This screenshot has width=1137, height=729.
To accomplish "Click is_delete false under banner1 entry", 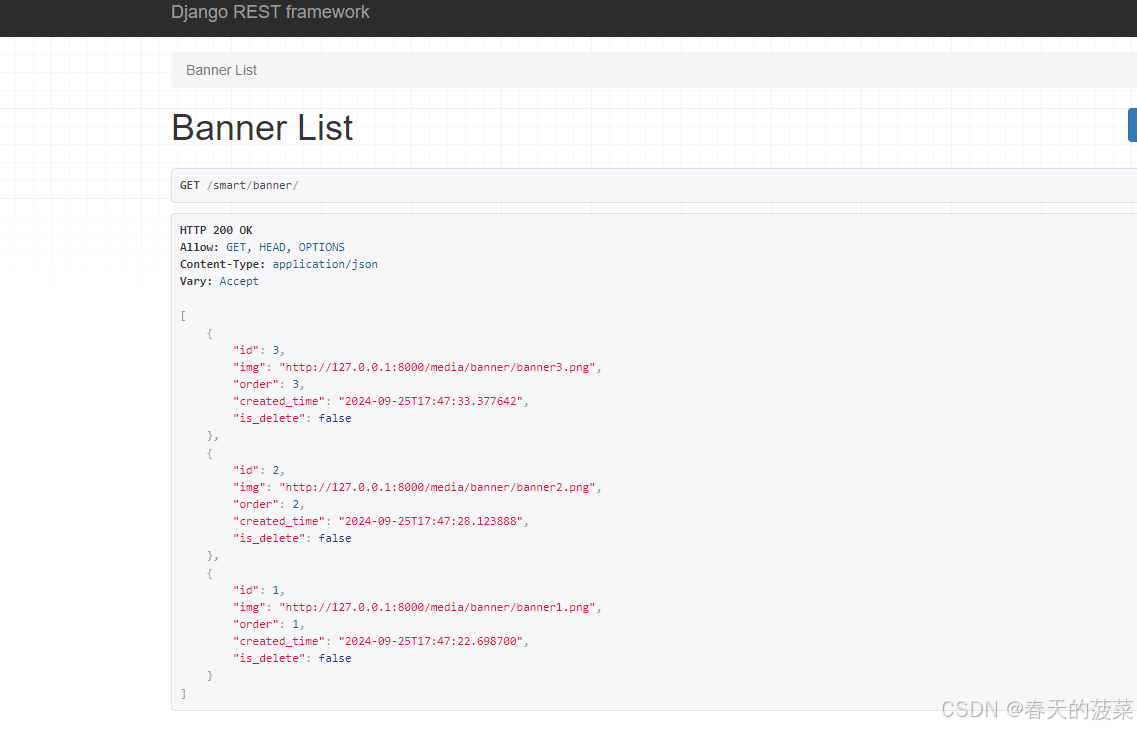I will [x=292, y=659].
